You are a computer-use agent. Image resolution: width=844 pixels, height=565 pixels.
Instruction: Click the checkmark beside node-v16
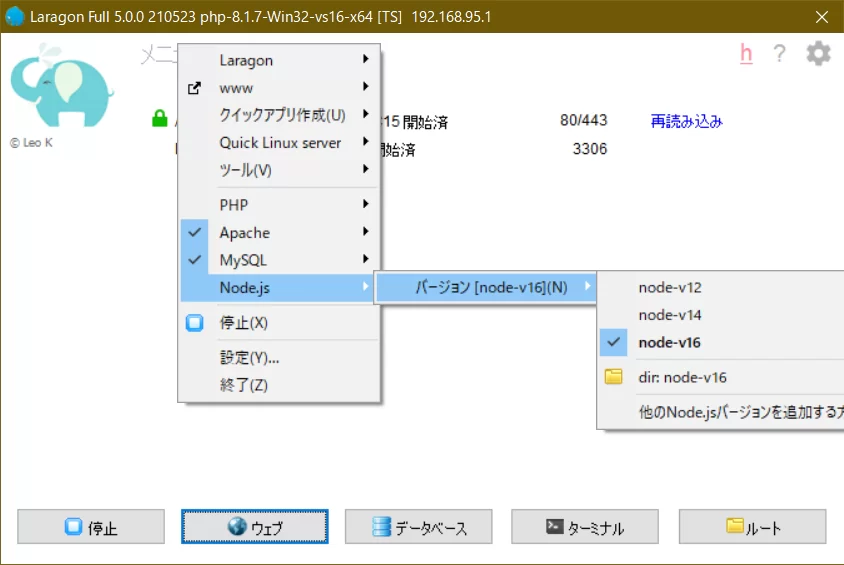pyautogui.click(x=614, y=342)
